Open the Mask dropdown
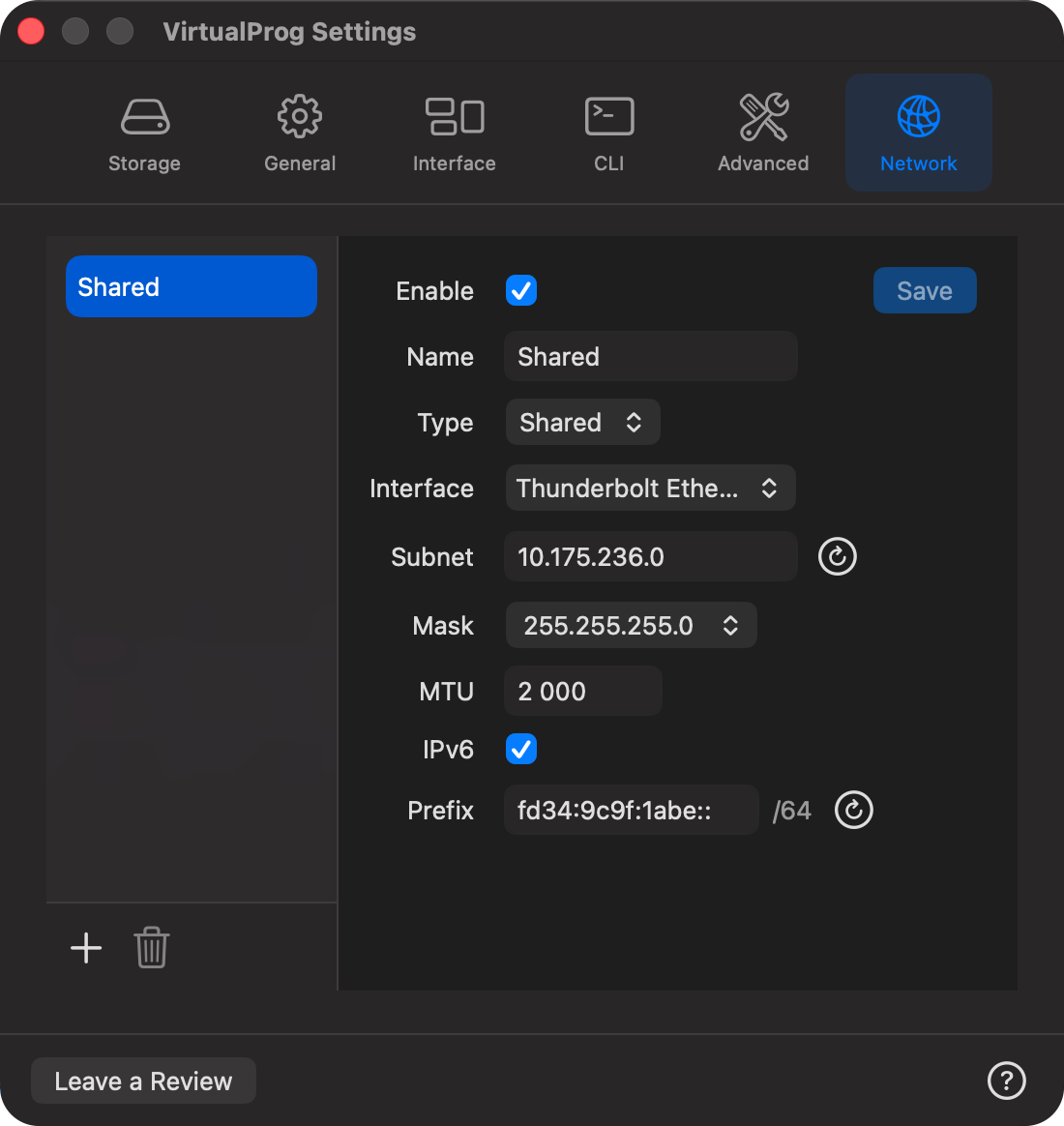Viewport: 1064px width, 1126px height. 631,625
